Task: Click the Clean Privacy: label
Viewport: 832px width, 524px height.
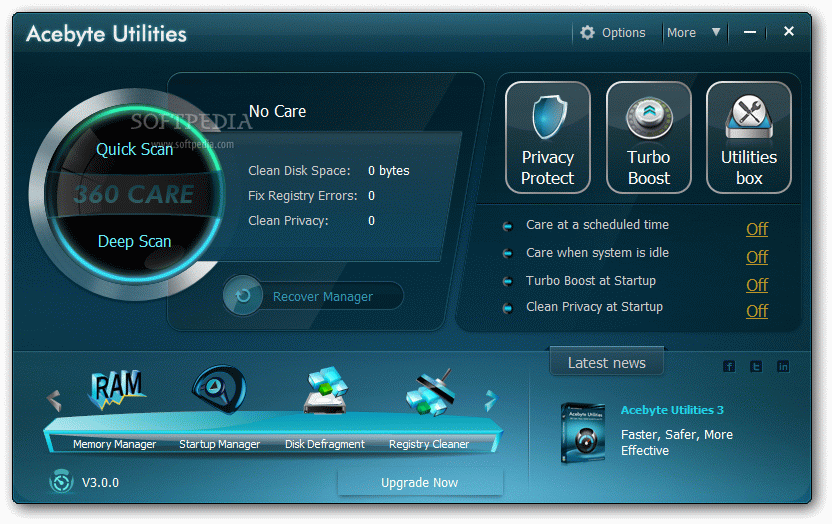Action: pyautogui.click(x=288, y=221)
